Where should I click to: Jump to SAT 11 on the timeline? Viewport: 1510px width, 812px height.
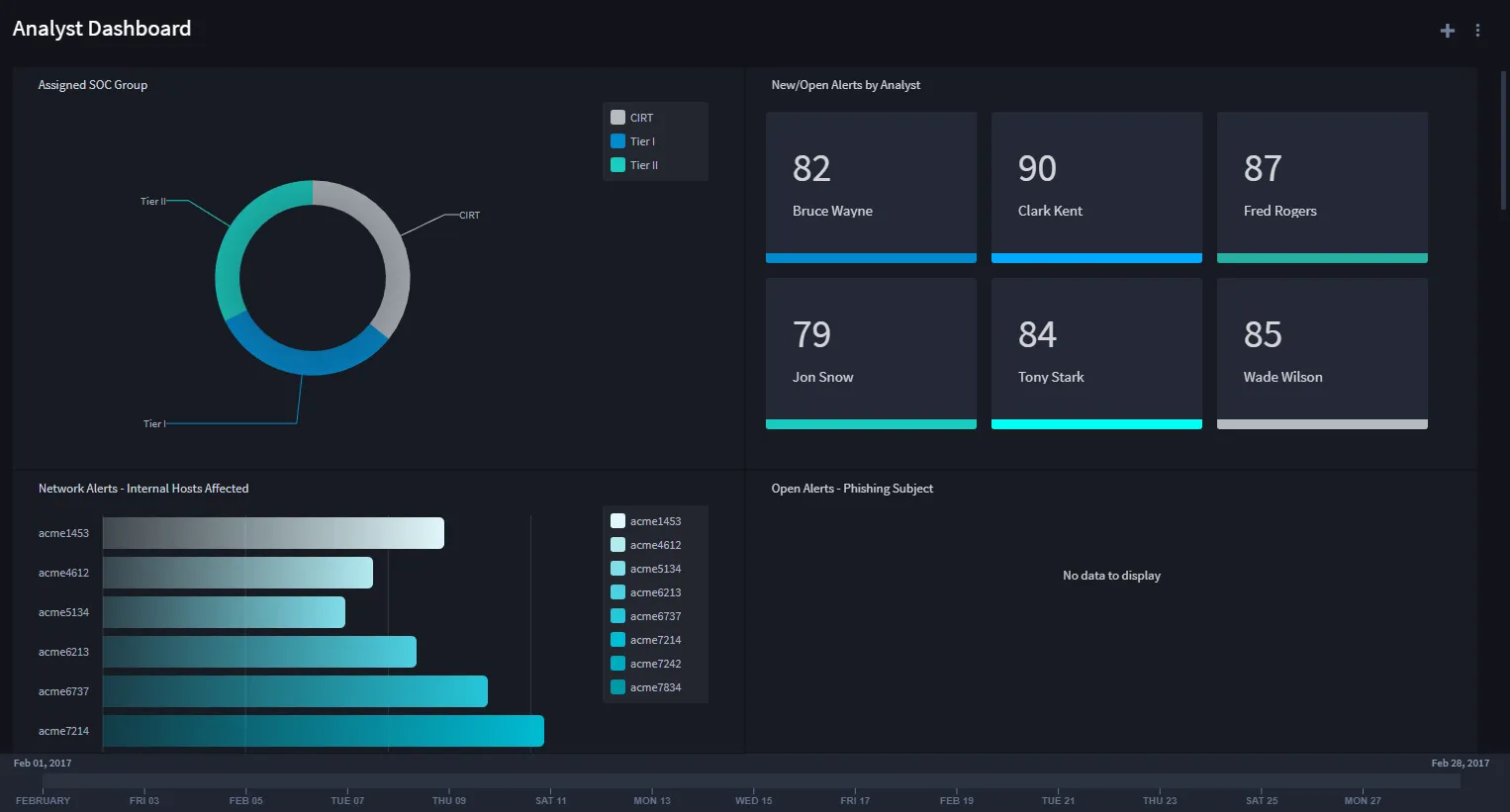pyautogui.click(x=551, y=800)
